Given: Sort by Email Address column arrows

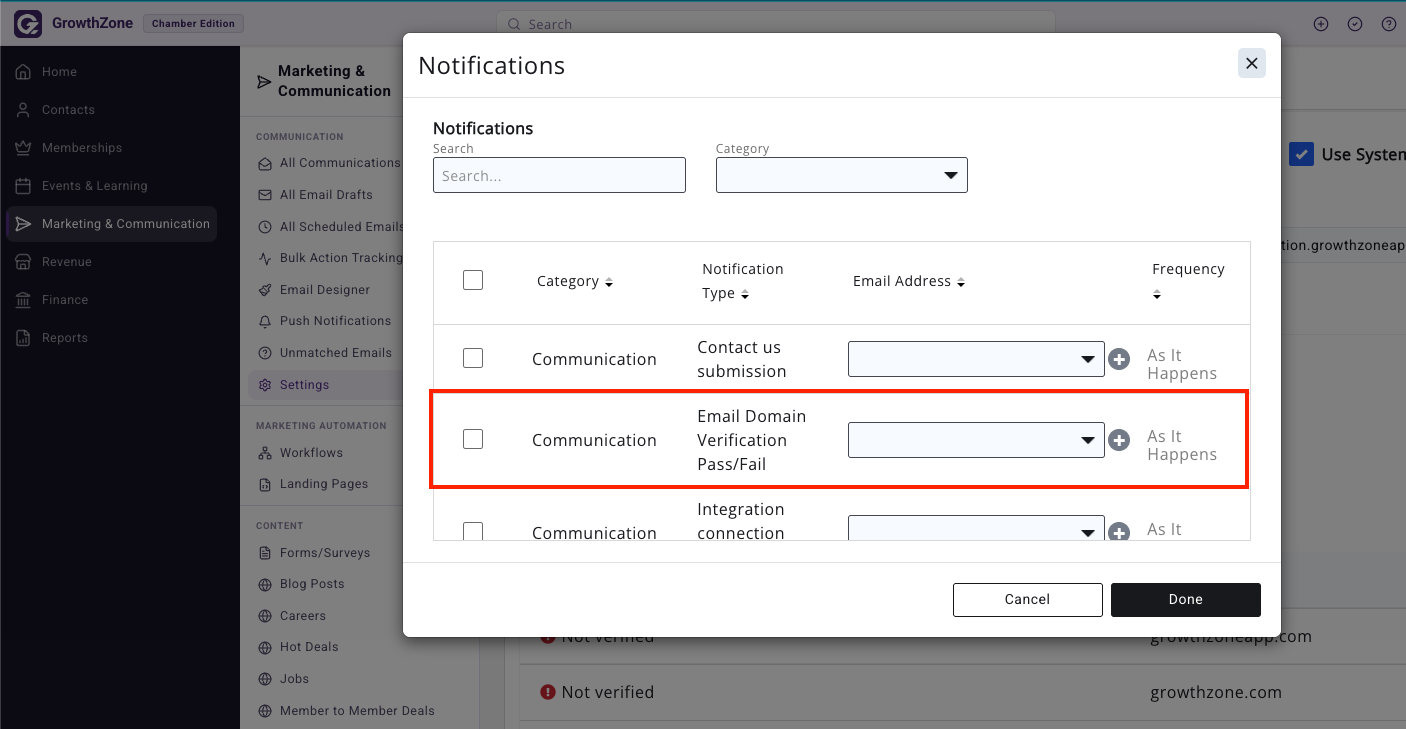Looking at the screenshot, I should point(961,283).
